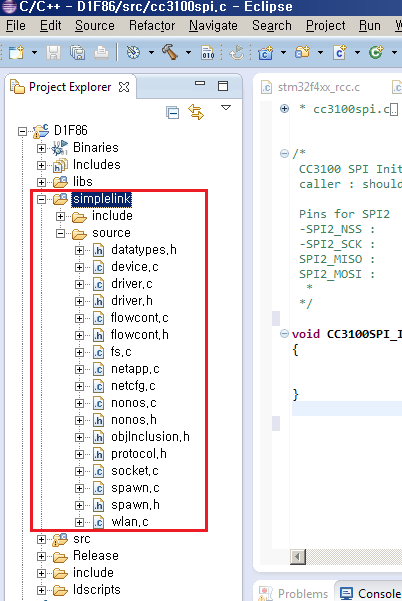Expand the simplelink include folder

coord(60,217)
